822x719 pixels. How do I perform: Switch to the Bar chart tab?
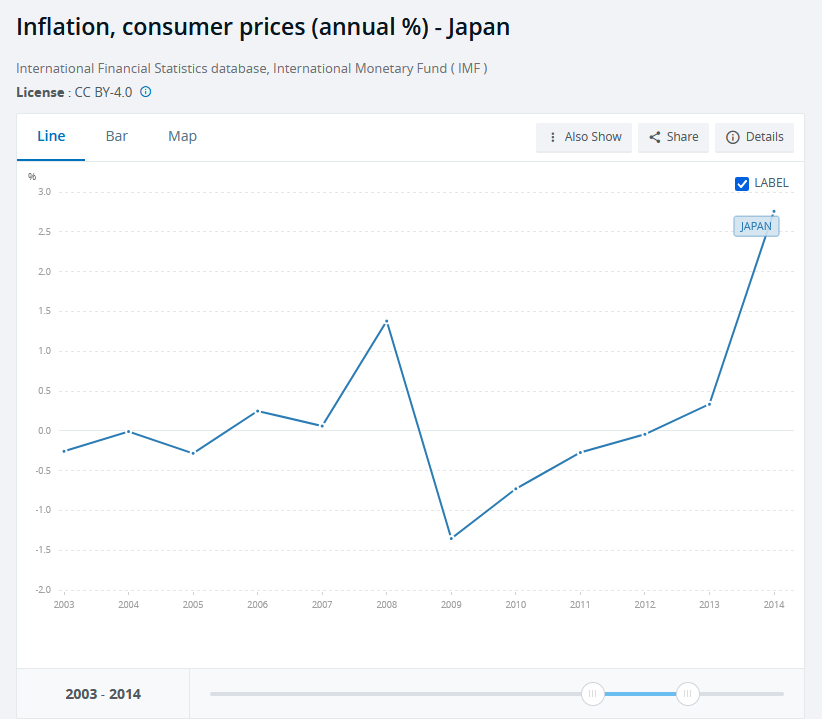click(117, 136)
